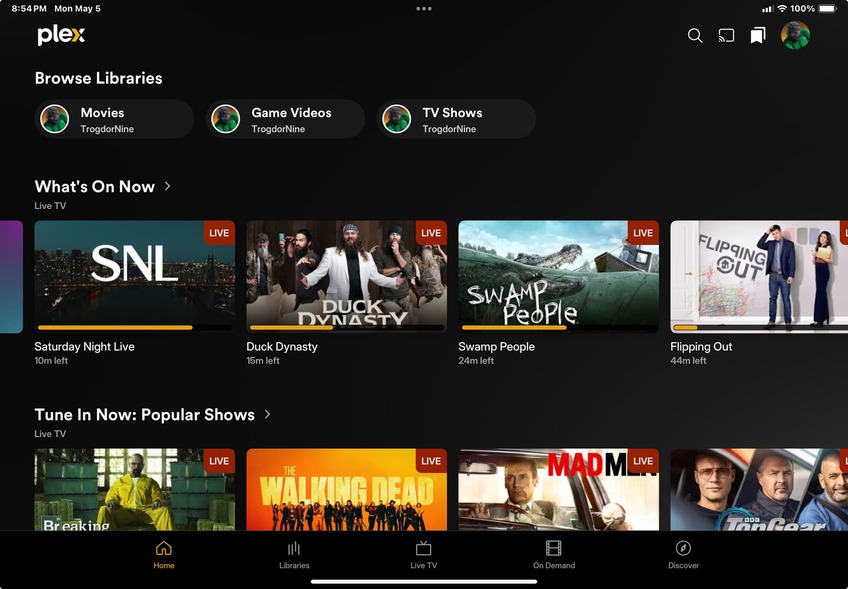Tap the Movies library avatar icon
This screenshot has width=848, height=589.
pyautogui.click(x=55, y=118)
